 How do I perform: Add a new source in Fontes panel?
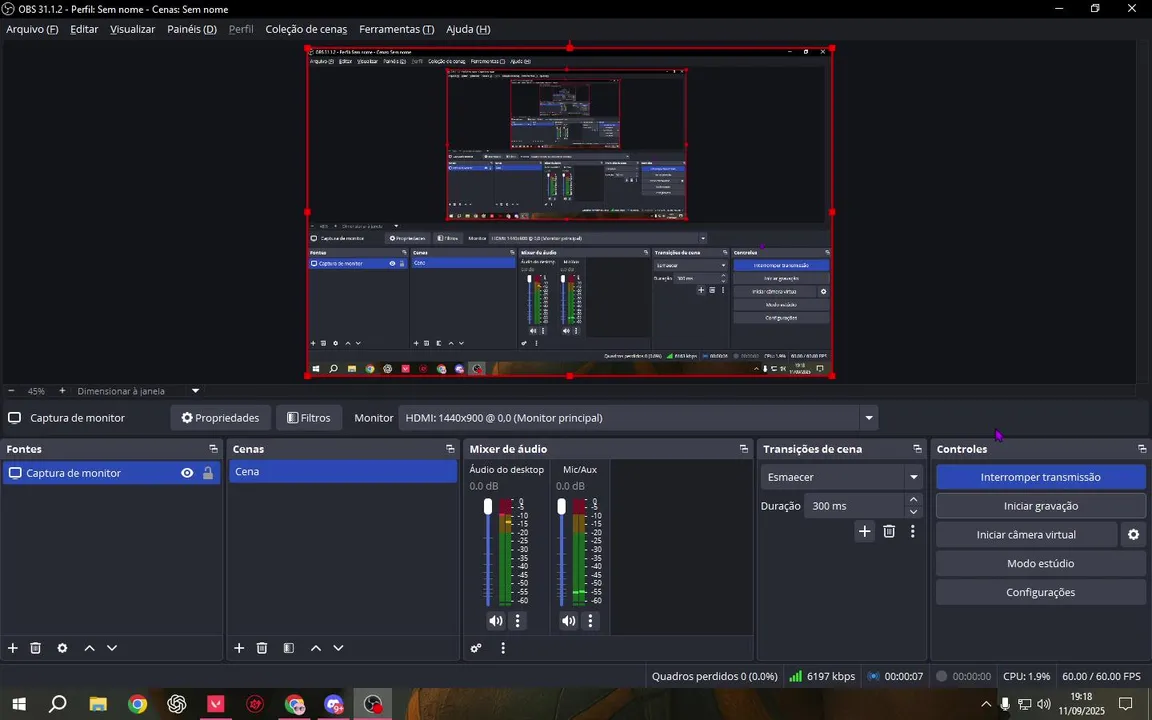12,648
